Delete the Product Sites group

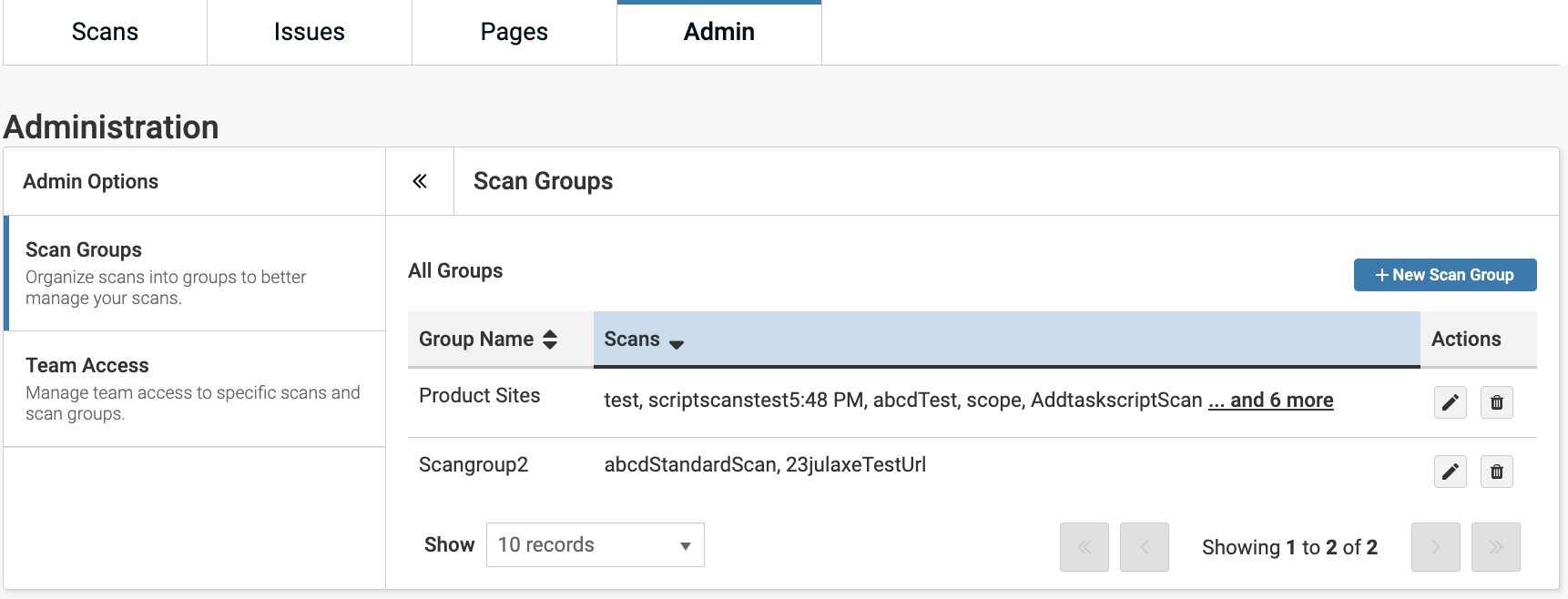(1496, 402)
